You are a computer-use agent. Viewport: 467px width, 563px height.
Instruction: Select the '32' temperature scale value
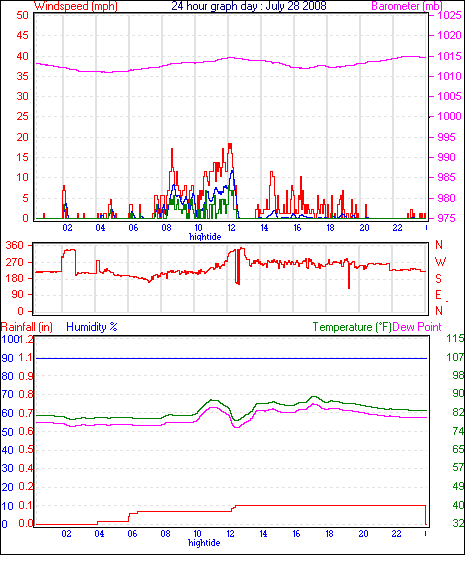458,523
